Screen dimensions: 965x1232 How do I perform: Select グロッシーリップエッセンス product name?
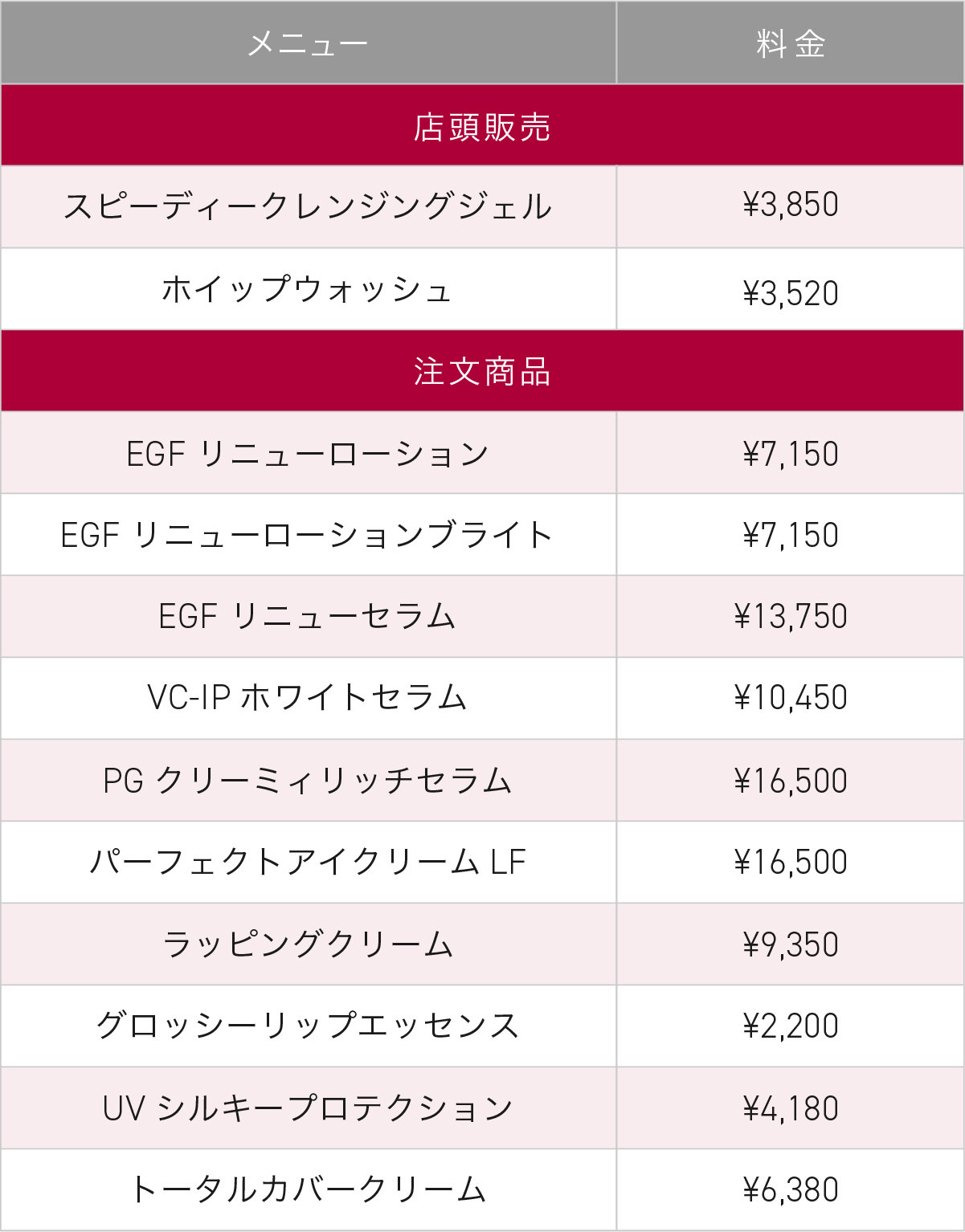tap(308, 1026)
